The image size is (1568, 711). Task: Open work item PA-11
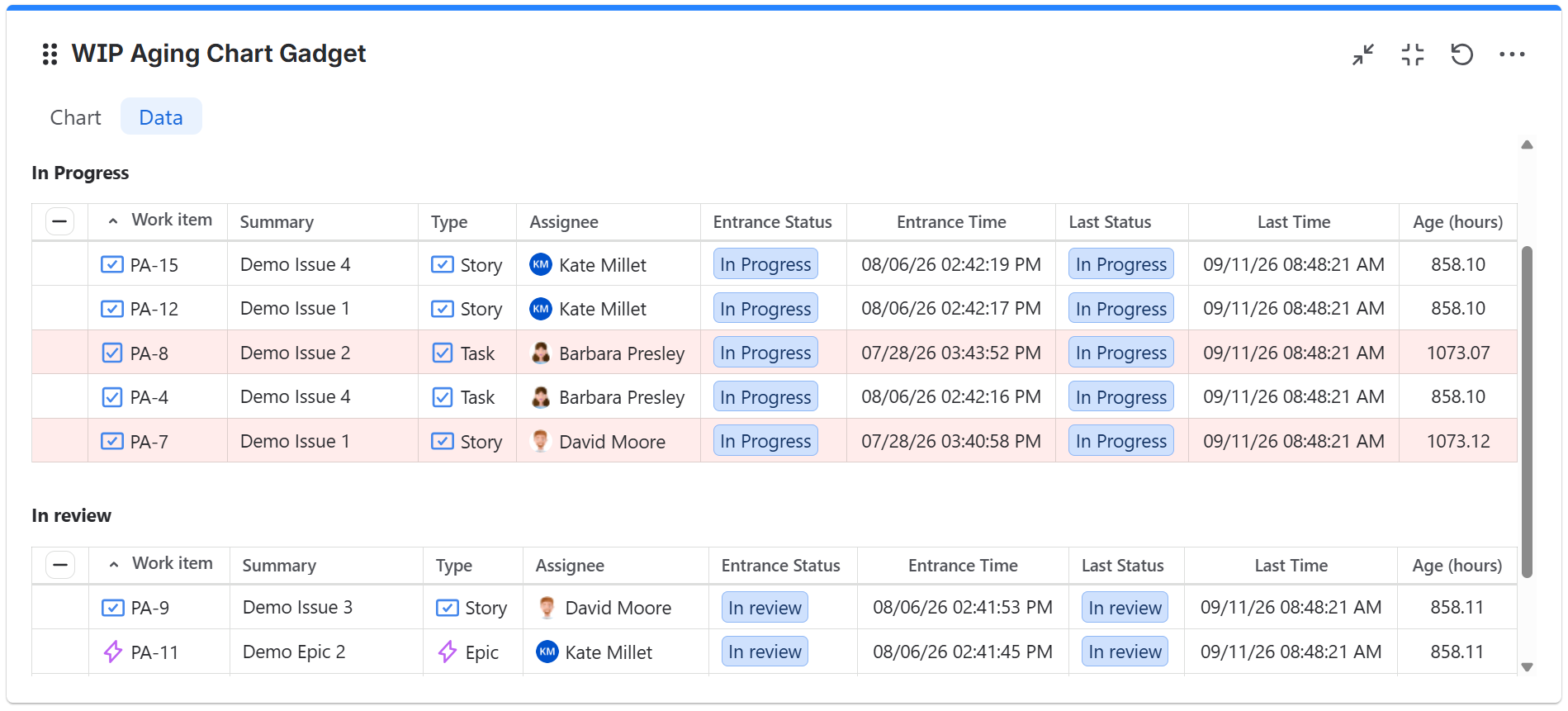tap(154, 652)
